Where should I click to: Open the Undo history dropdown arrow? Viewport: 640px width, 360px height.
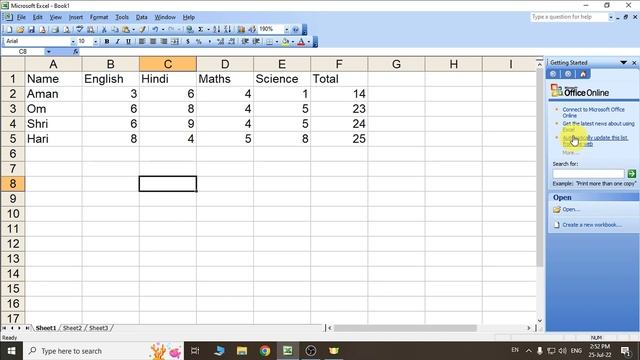pos(163,29)
